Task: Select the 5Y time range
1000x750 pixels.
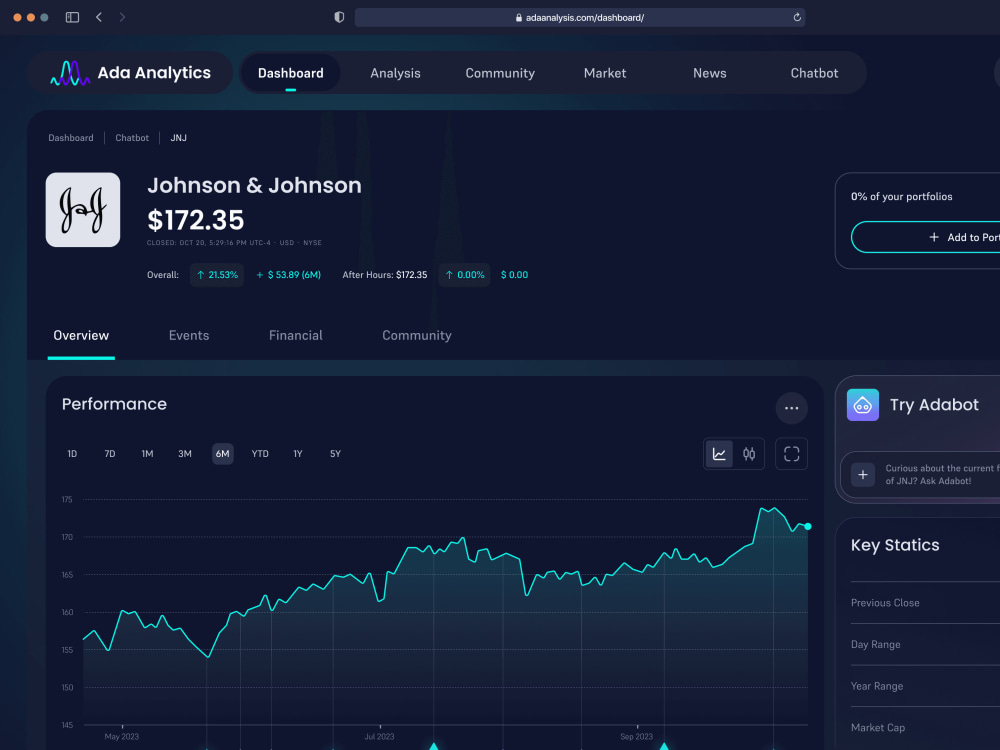Action: 335,454
